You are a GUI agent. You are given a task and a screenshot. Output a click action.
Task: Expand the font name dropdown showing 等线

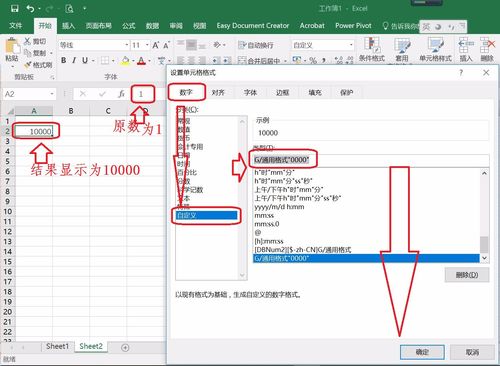(127, 45)
